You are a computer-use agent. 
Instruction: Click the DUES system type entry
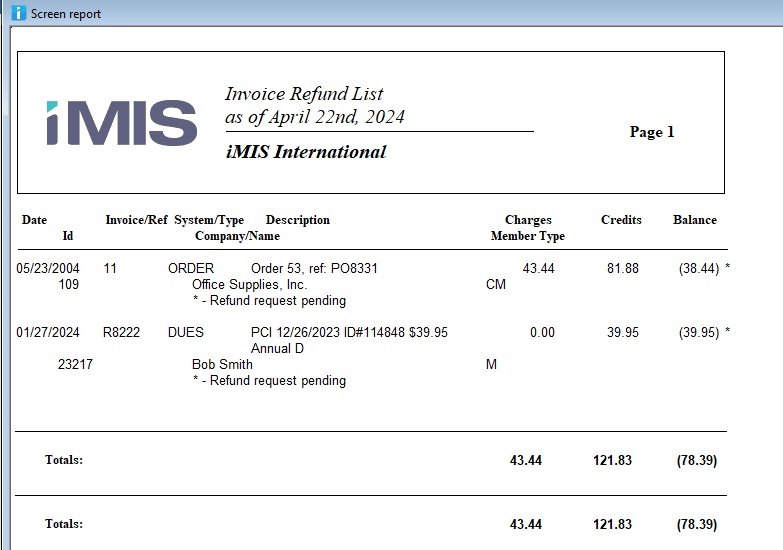(x=186, y=333)
